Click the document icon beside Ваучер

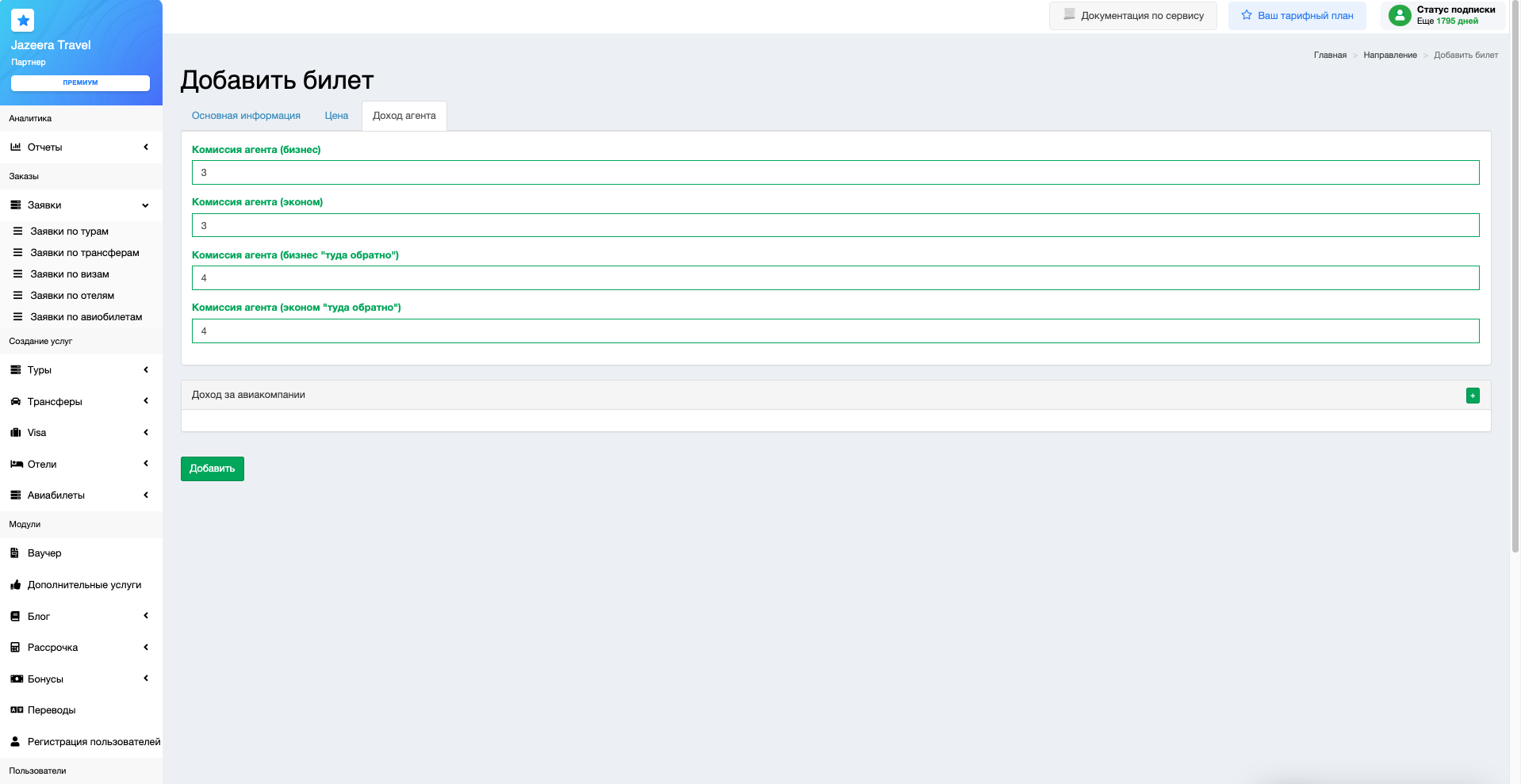coord(15,553)
